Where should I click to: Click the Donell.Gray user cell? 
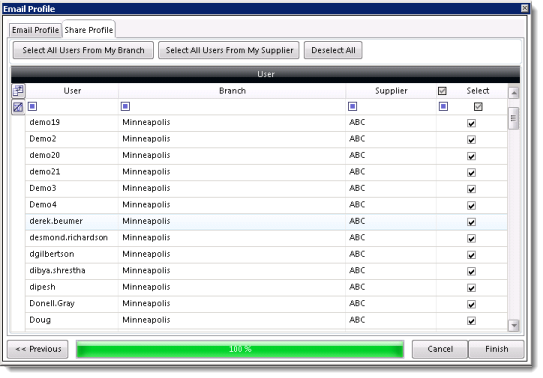pyautogui.click(x=72, y=304)
